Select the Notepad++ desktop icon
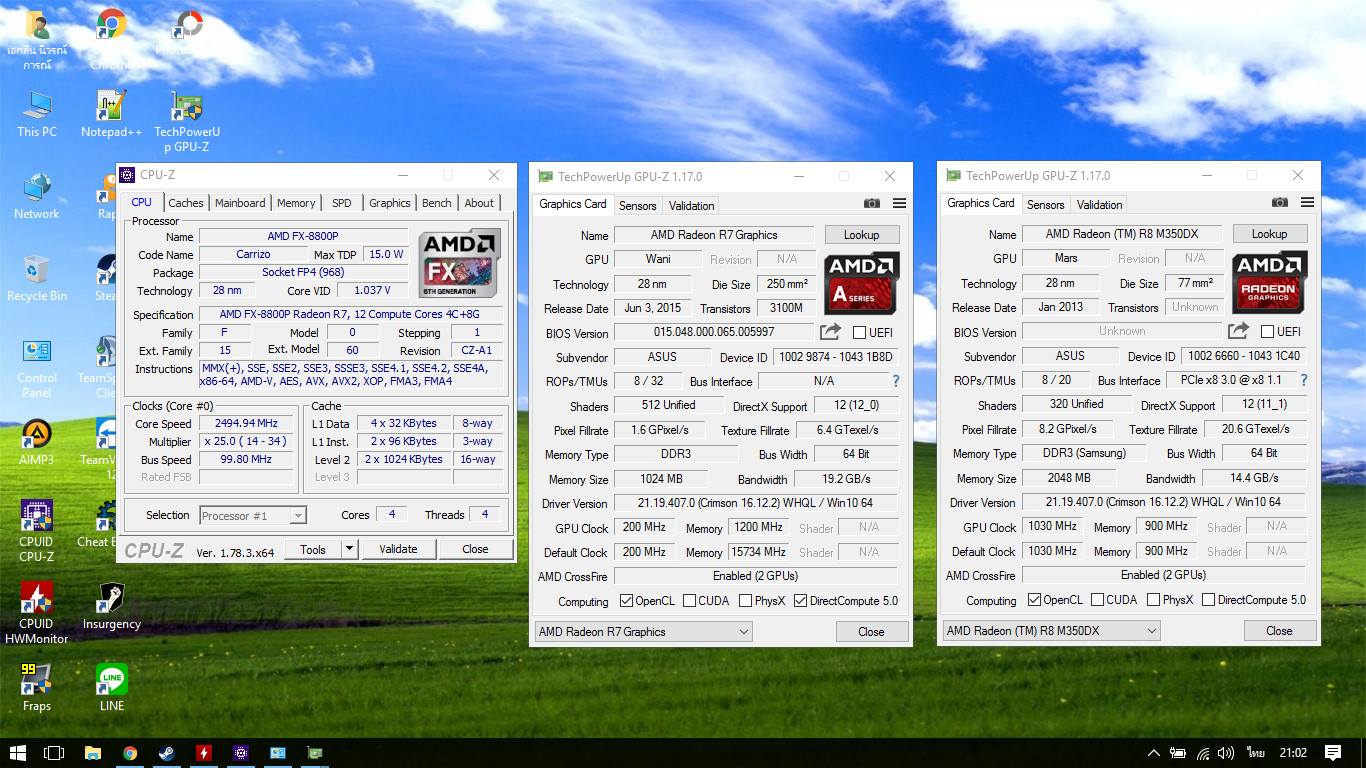This screenshot has width=1366, height=768. click(x=111, y=114)
